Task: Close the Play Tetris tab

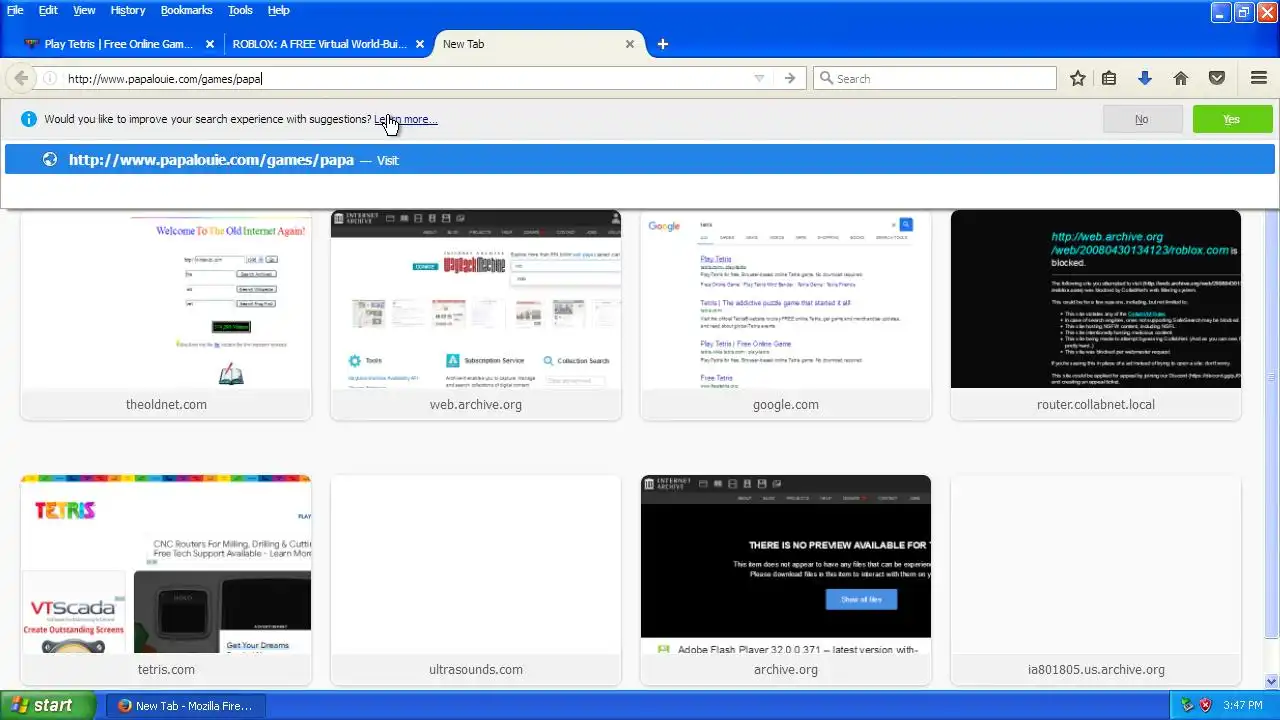Action: (210, 44)
